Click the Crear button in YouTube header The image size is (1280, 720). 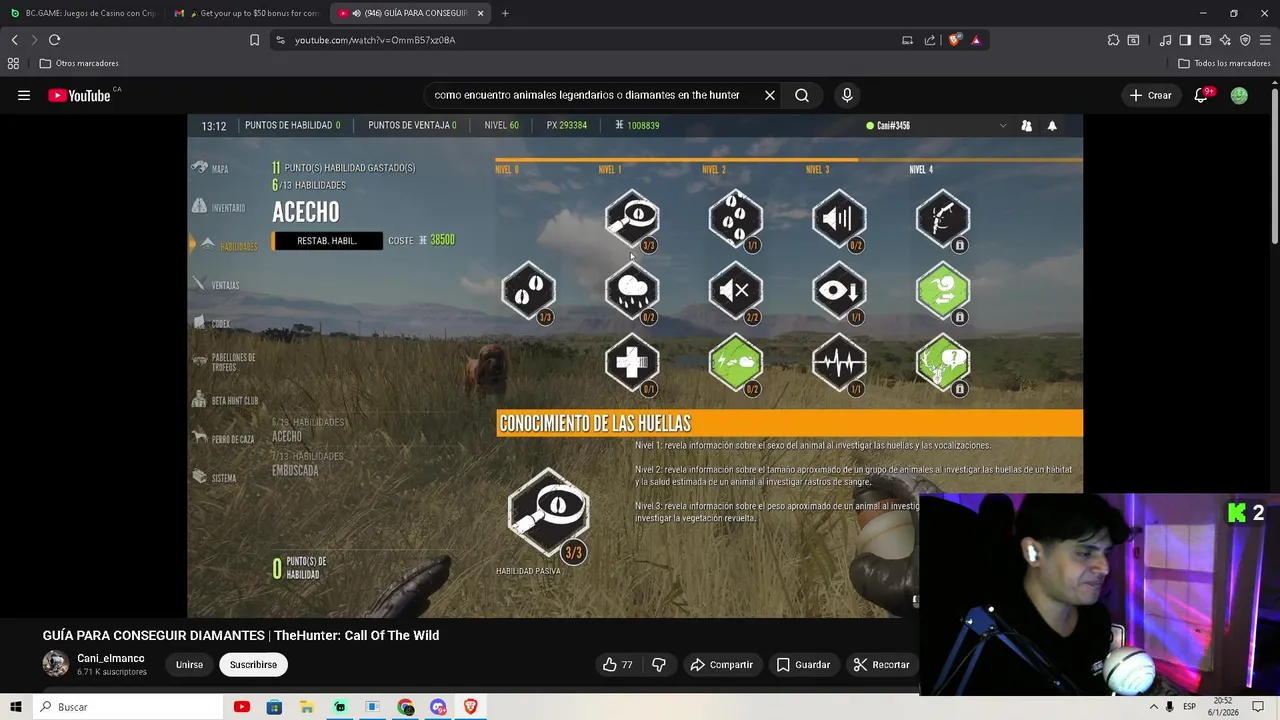click(1150, 95)
